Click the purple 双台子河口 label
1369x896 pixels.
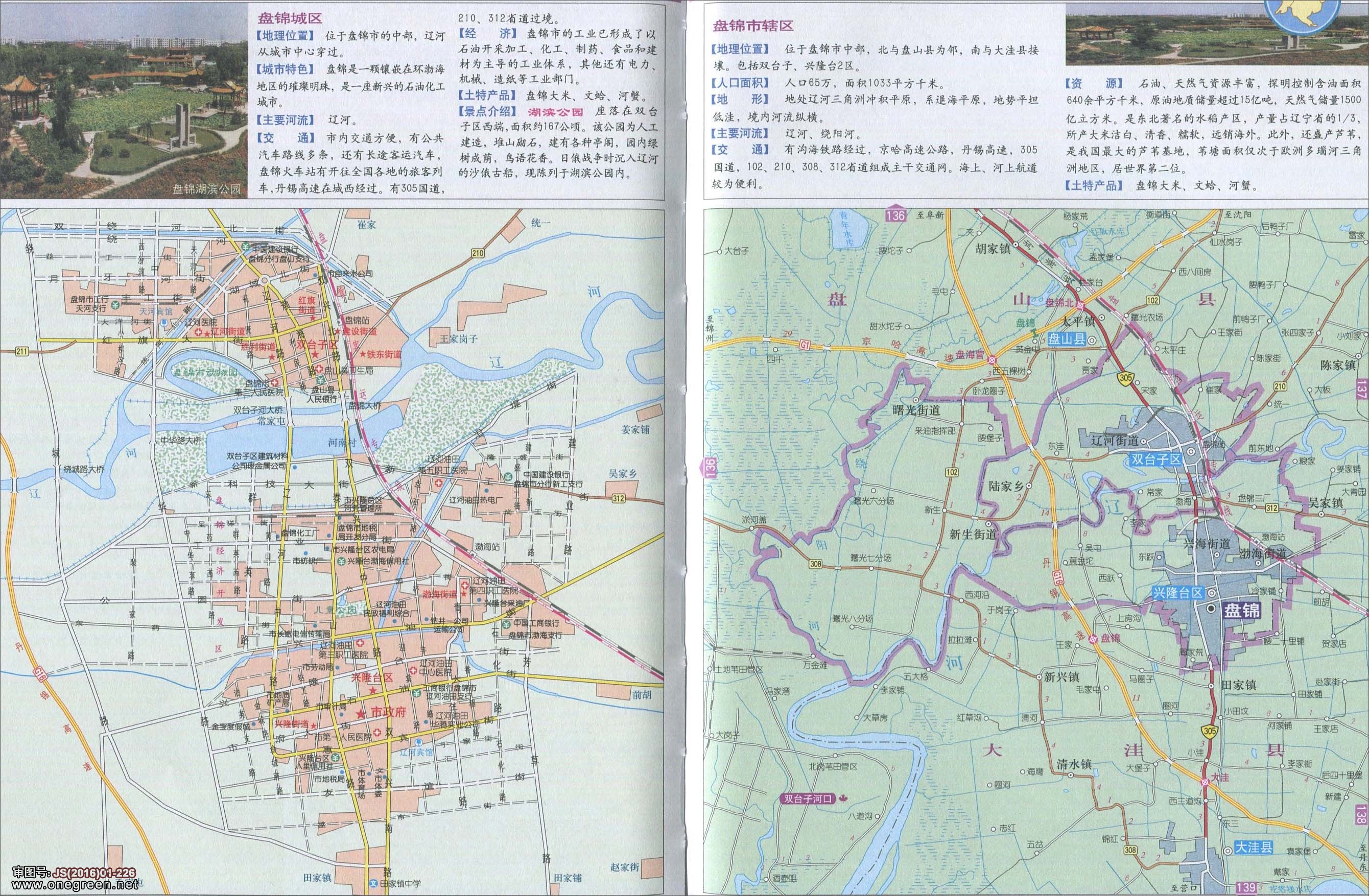[x=808, y=799]
